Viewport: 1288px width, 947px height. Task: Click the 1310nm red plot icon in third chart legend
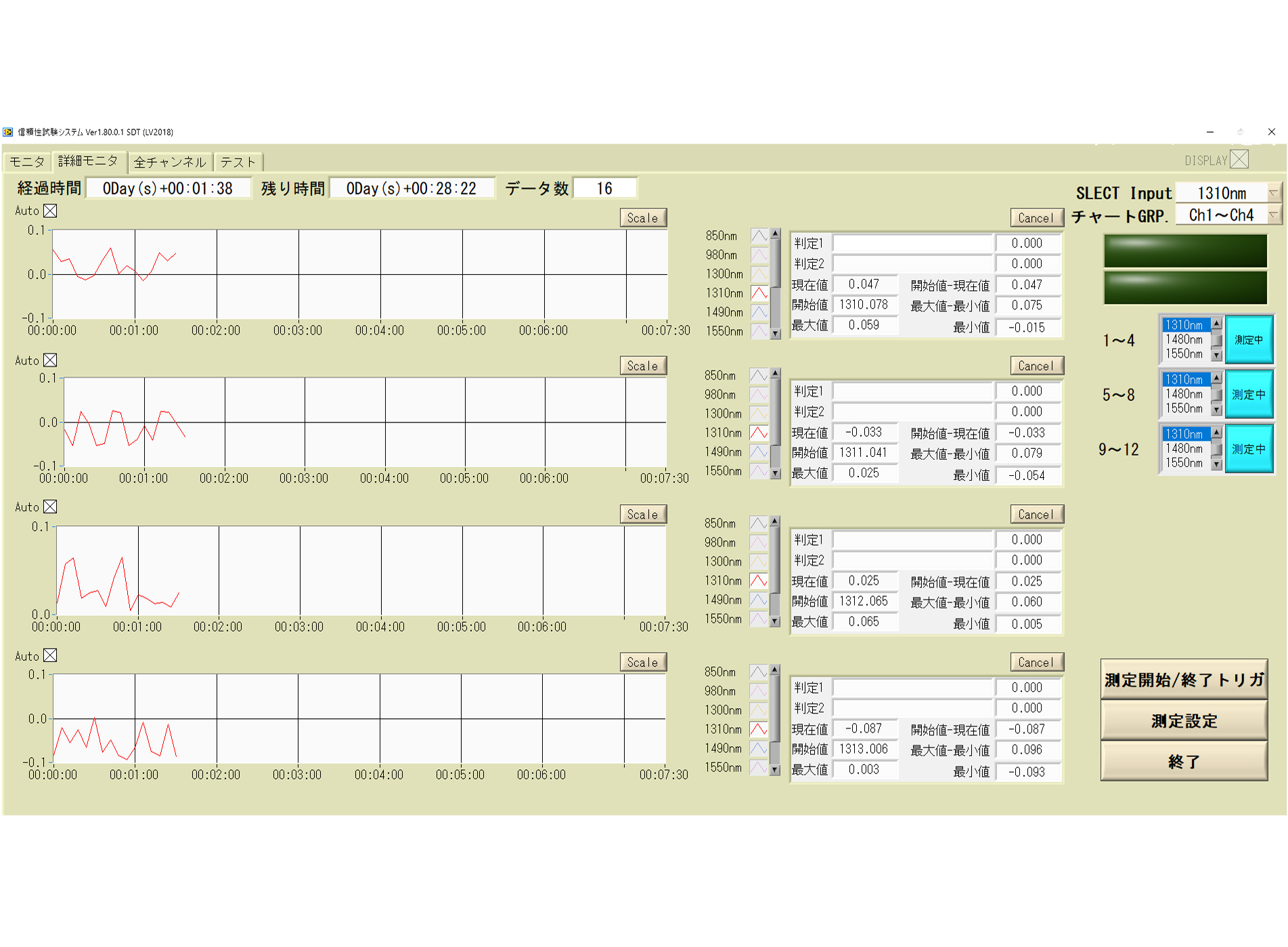tap(759, 581)
